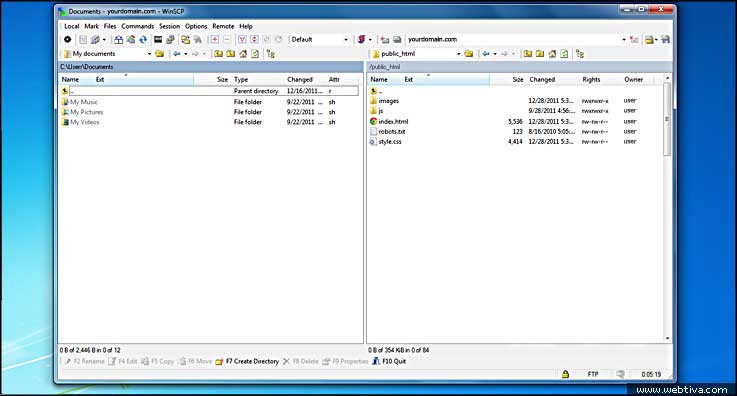Click the Filter files icon
Viewport: 737px width, 396px height.
click(x=242, y=39)
